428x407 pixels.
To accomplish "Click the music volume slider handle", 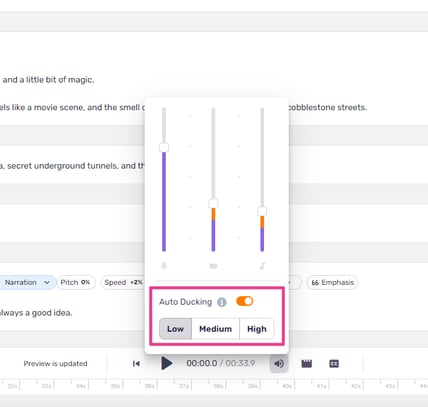I will click(x=262, y=211).
